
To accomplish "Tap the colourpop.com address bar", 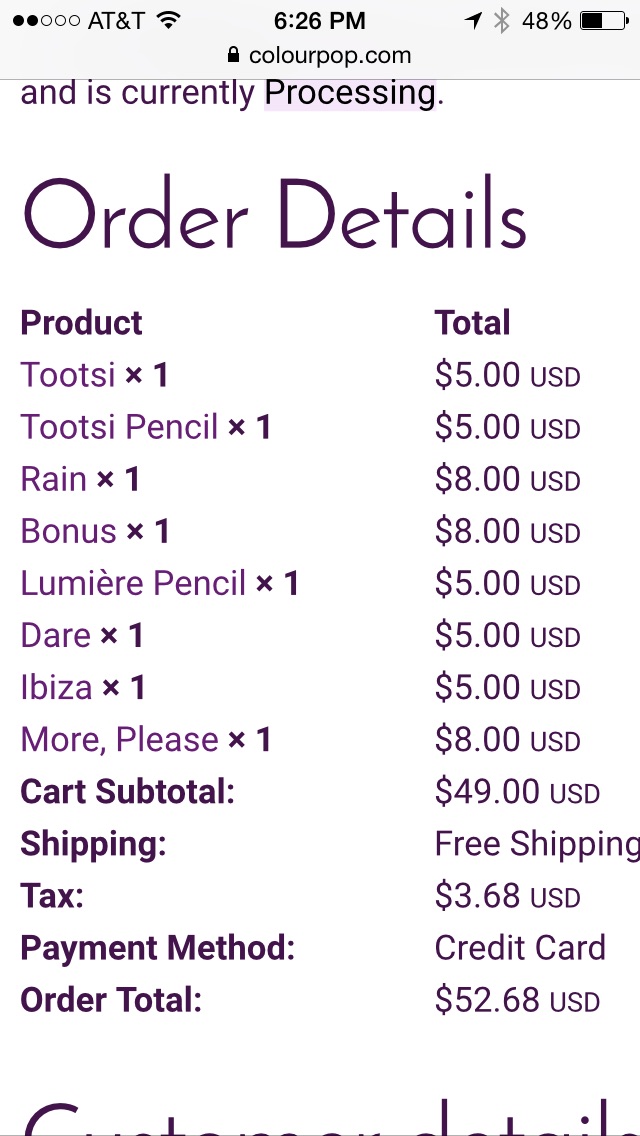I will pyautogui.click(x=320, y=55).
